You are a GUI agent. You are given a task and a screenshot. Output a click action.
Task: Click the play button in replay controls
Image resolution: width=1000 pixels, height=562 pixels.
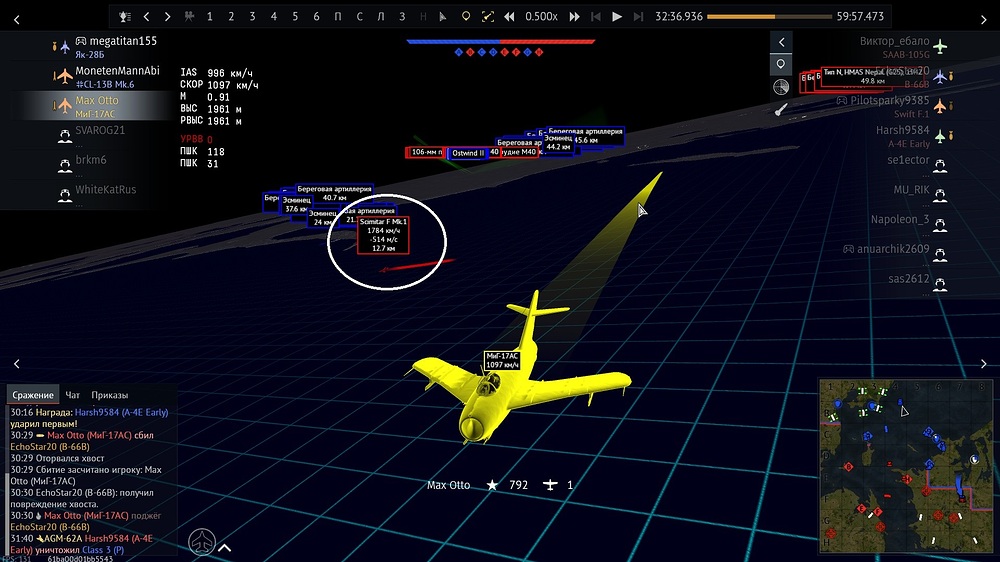click(617, 17)
